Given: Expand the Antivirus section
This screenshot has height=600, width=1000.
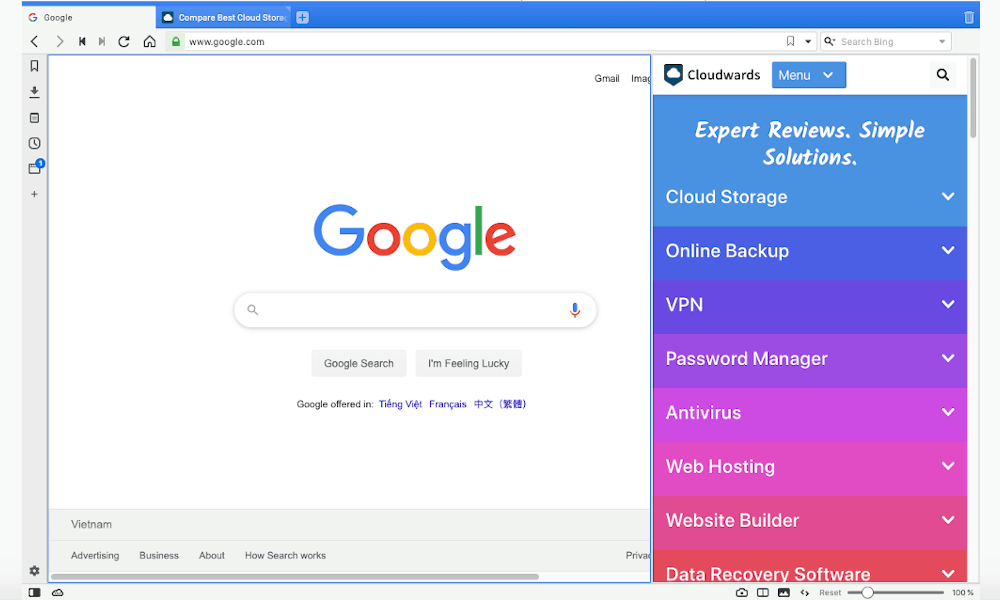Looking at the screenshot, I should 810,413.
